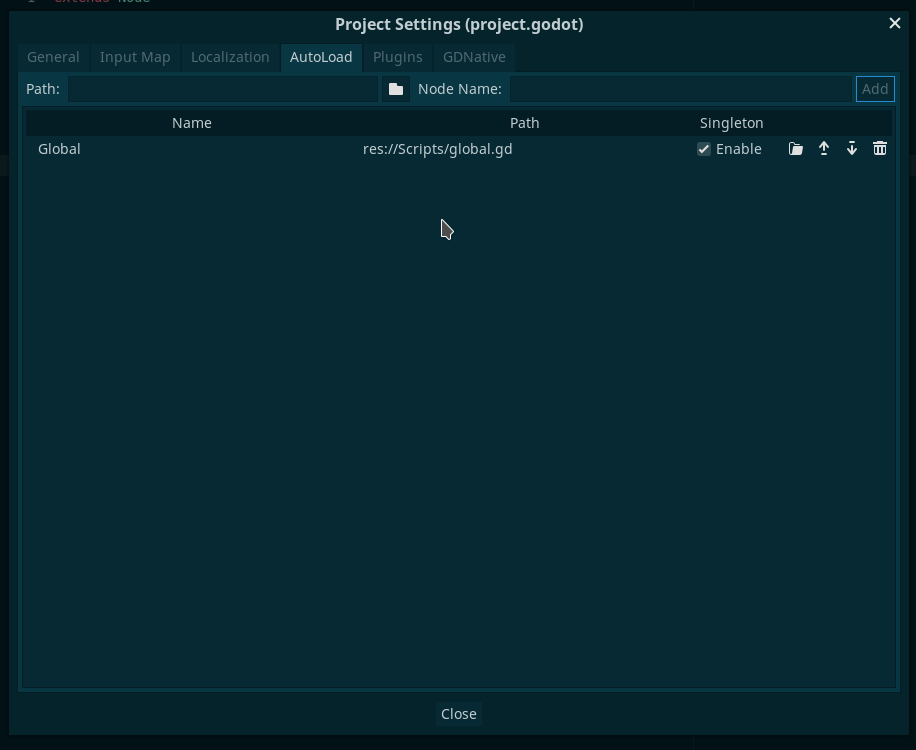916x750 pixels.
Task: Click inside the Node Name input field
Action: (680, 89)
